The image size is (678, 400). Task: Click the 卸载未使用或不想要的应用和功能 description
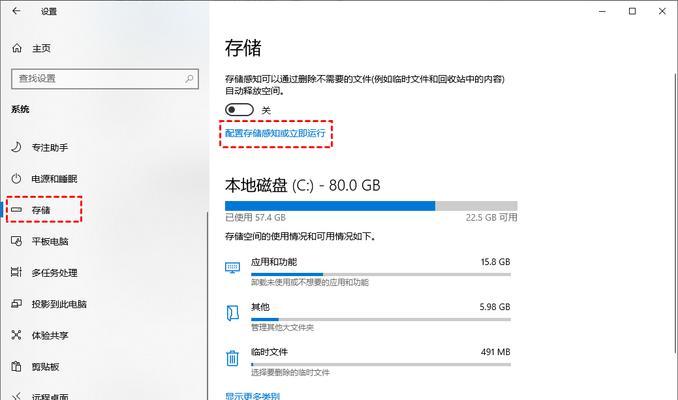coord(310,282)
